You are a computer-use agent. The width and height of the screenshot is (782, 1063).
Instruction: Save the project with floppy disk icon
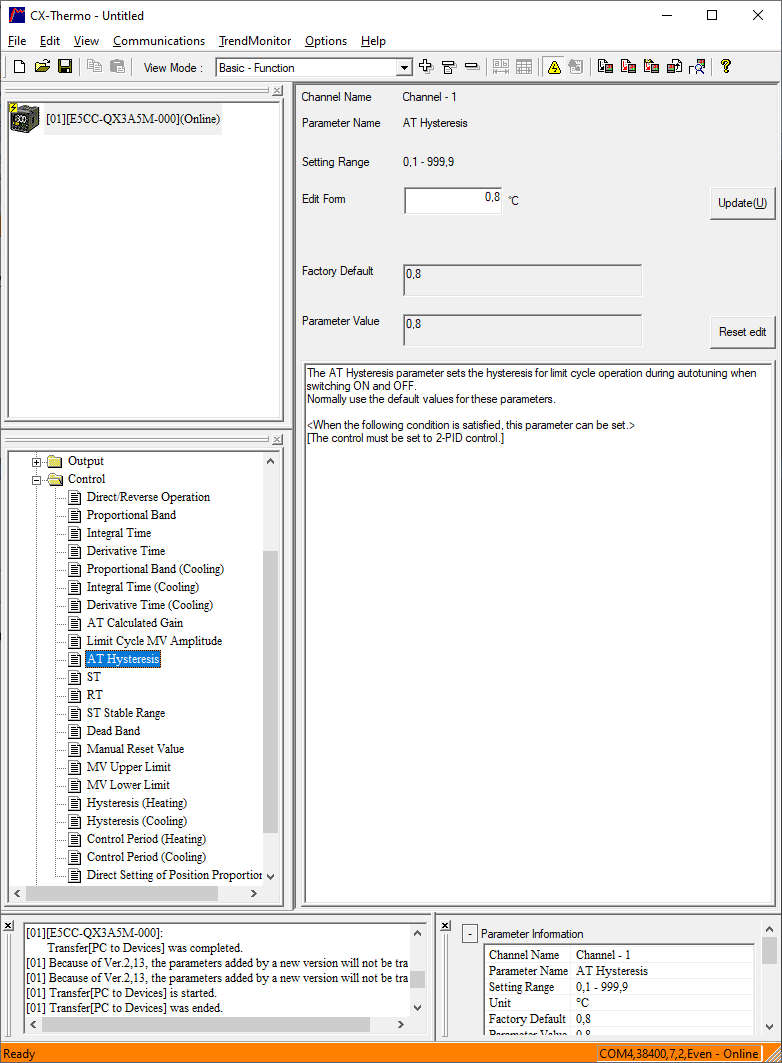pyautogui.click(x=65, y=66)
